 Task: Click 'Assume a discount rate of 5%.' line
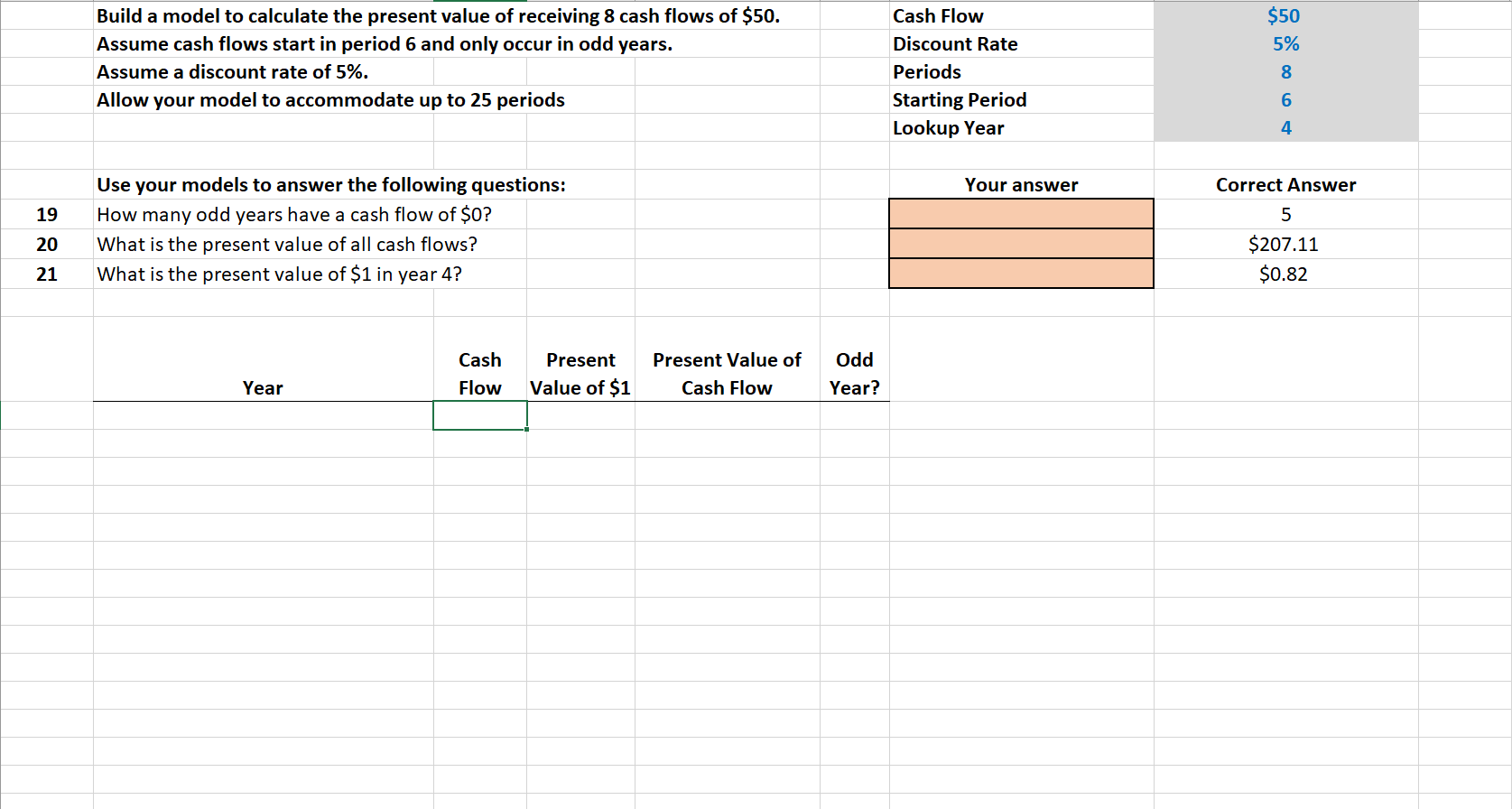[x=232, y=71]
